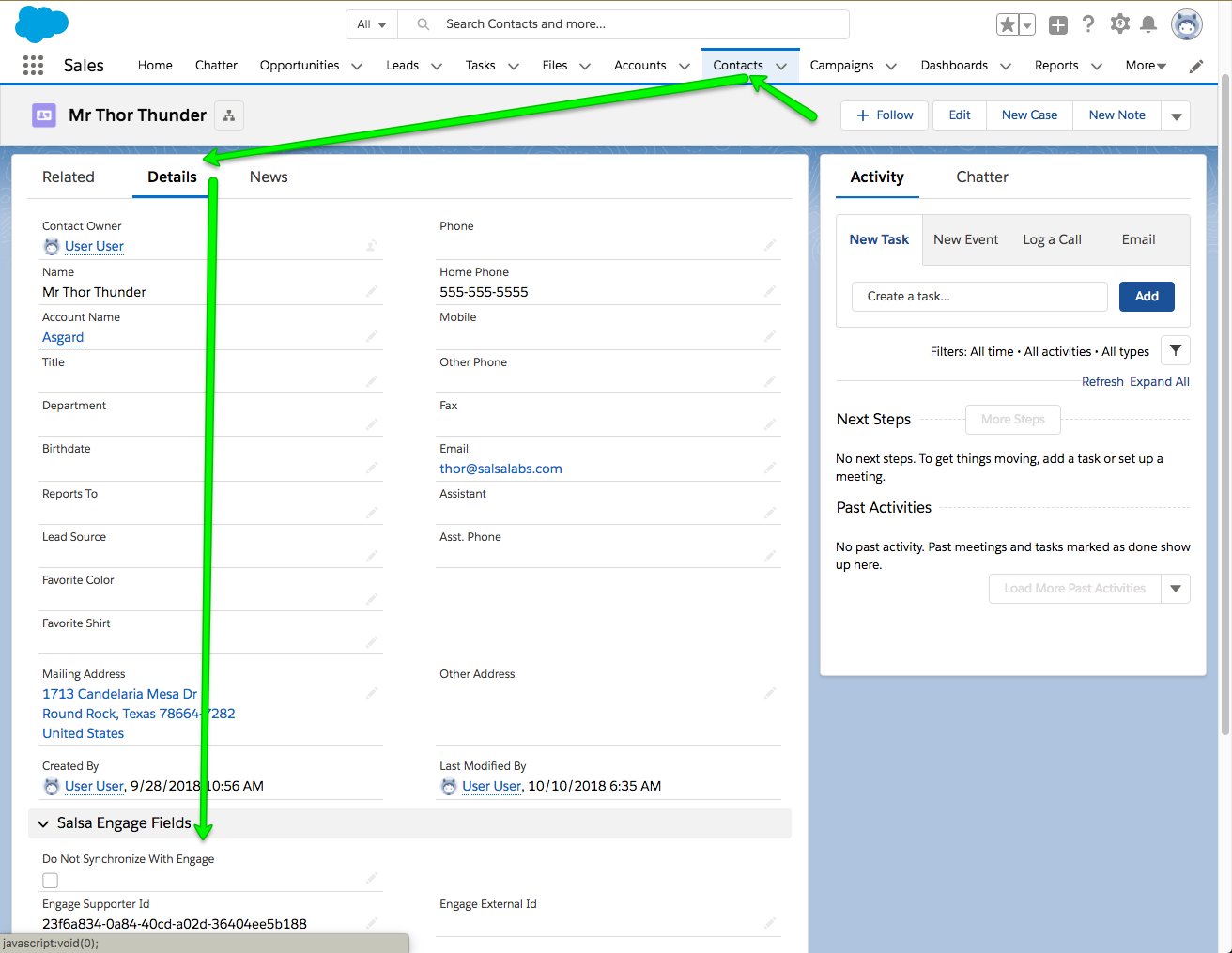This screenshot has height=953, width=1232.
Task: View contact hierarchy icon beside Mr Thor Thunder
Action: coord(229,115)
